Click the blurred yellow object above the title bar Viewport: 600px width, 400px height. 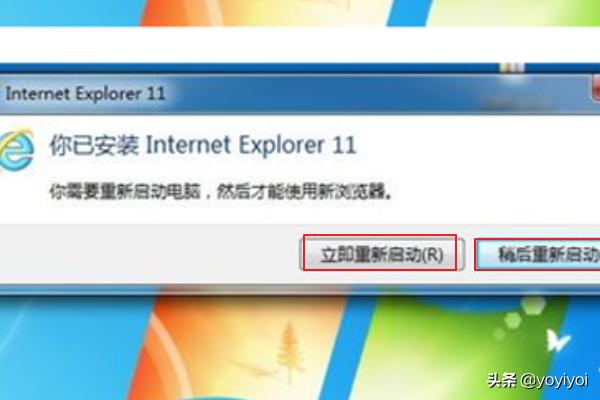tap(512, 68)
